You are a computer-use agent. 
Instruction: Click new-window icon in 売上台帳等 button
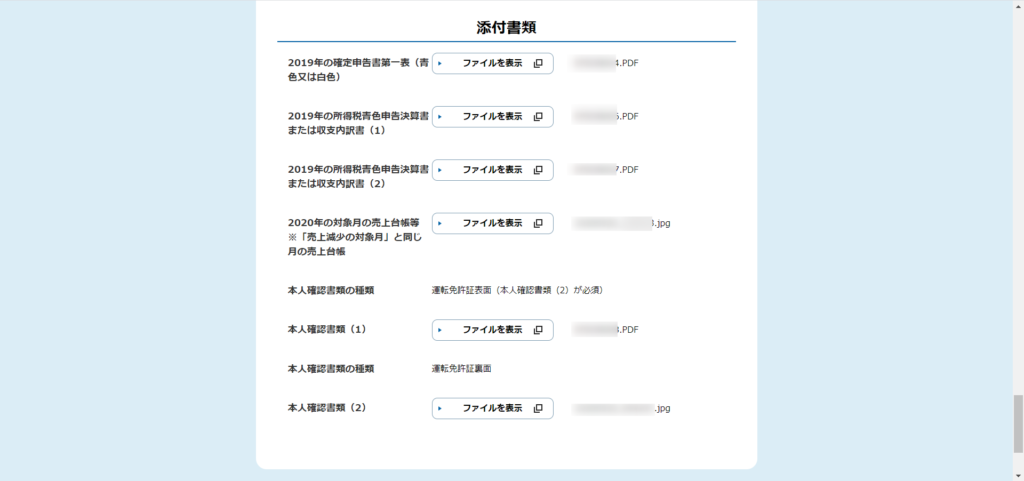pyautogui.click(x=538, y=223)
